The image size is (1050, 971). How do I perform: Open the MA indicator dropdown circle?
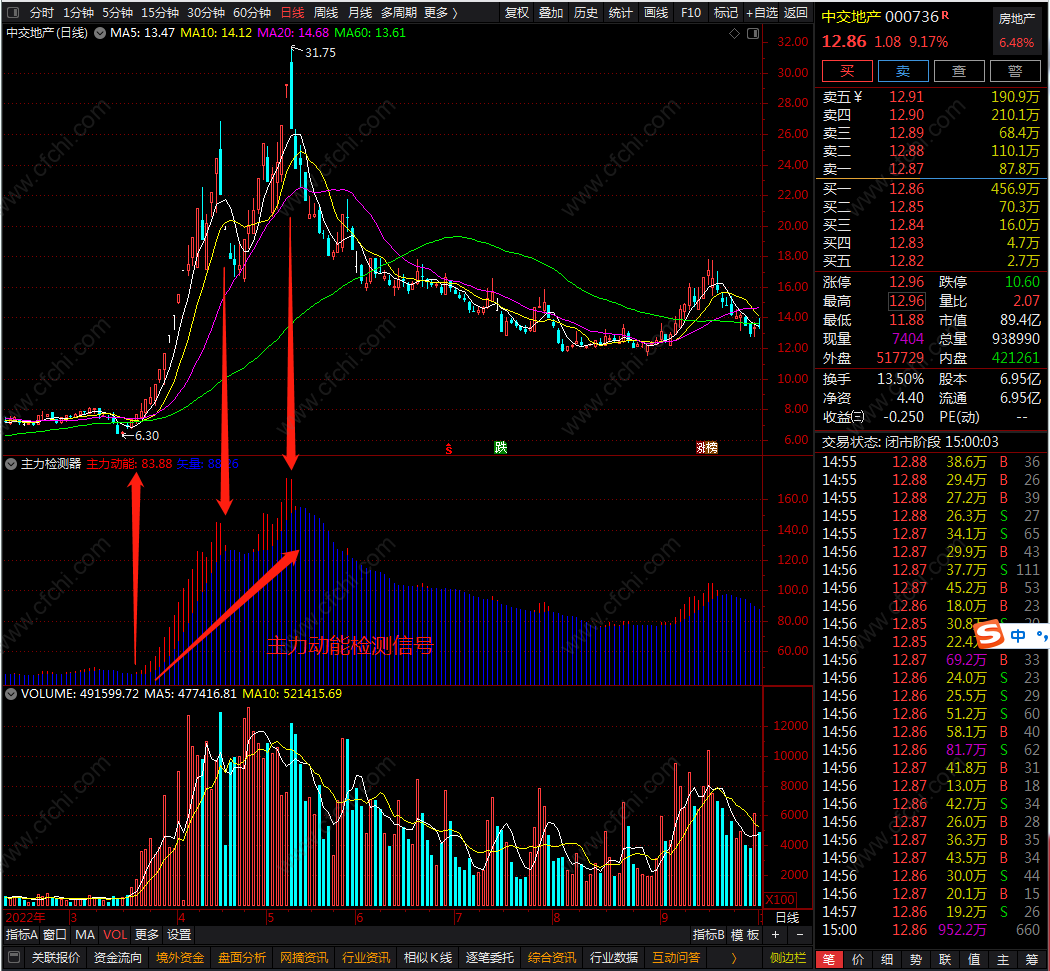coord(100,33)
